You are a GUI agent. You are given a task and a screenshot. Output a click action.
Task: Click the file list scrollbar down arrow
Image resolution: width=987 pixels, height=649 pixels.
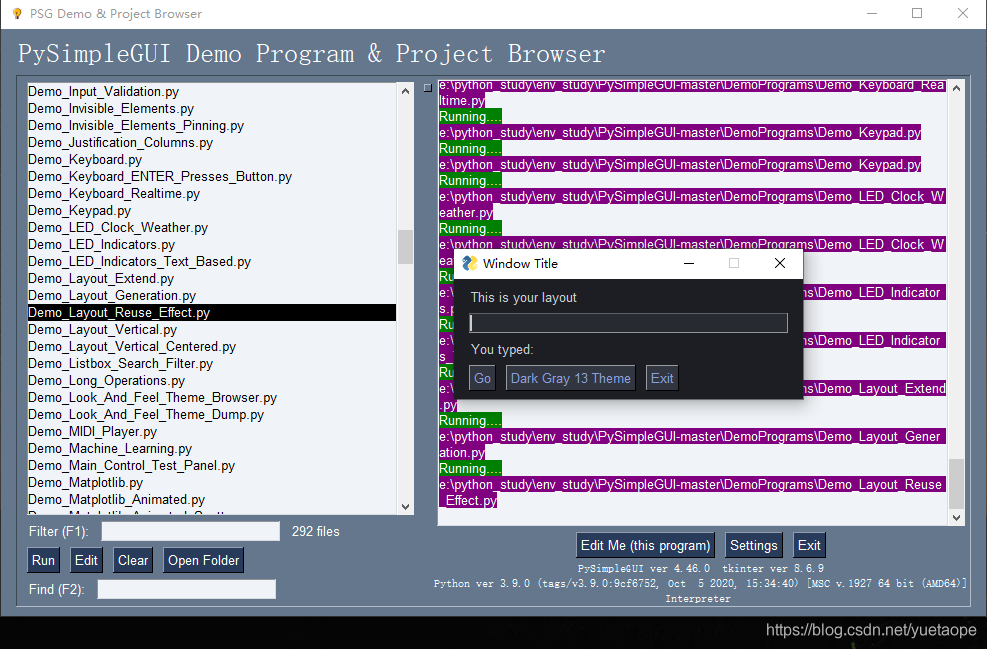pyautogui.click(x=405, y=507)
